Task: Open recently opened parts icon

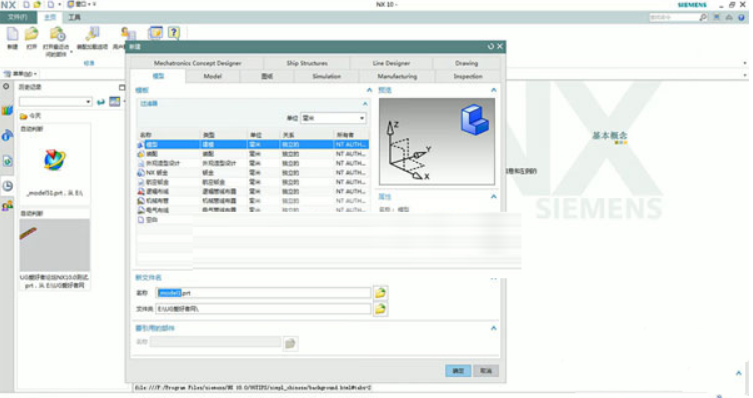Action: (57, 35)
